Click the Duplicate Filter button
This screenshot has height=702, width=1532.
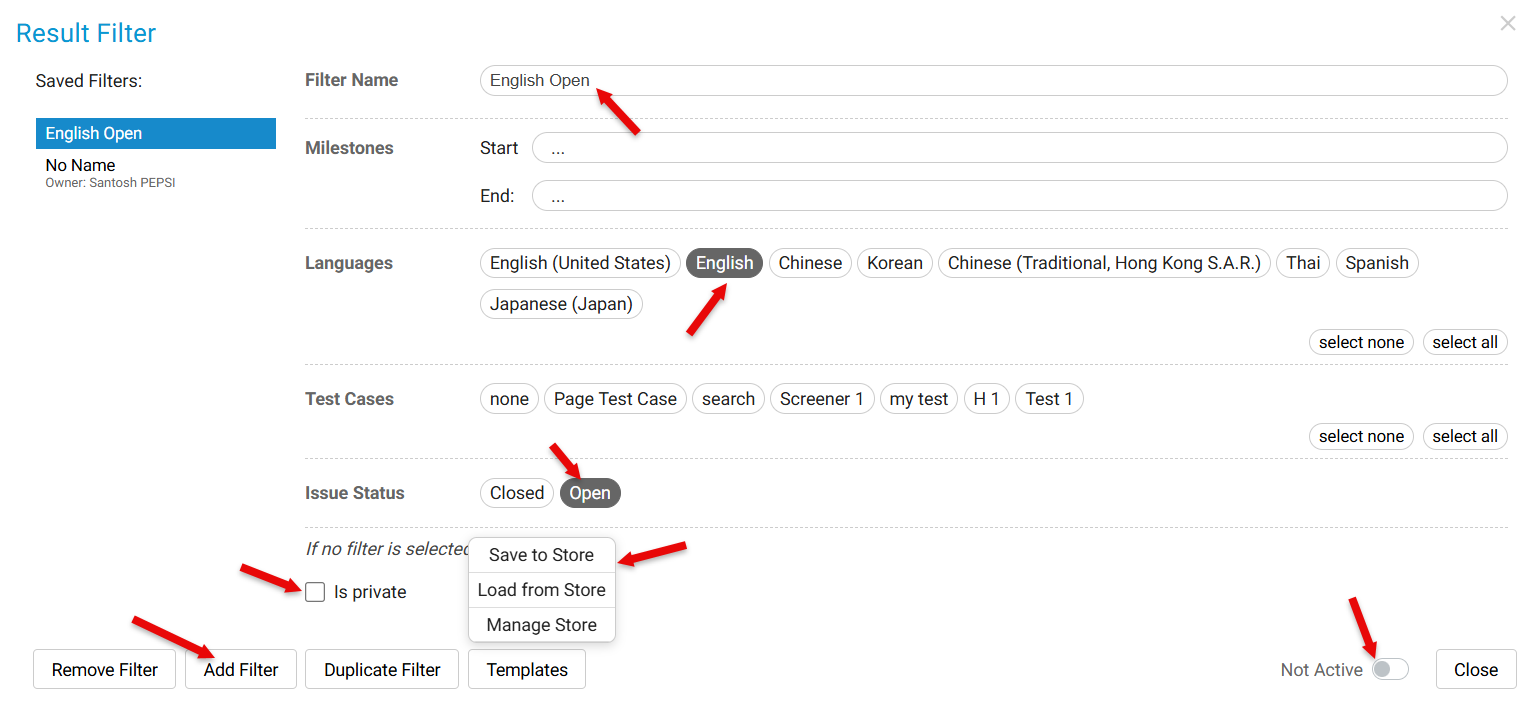point(382,670)
